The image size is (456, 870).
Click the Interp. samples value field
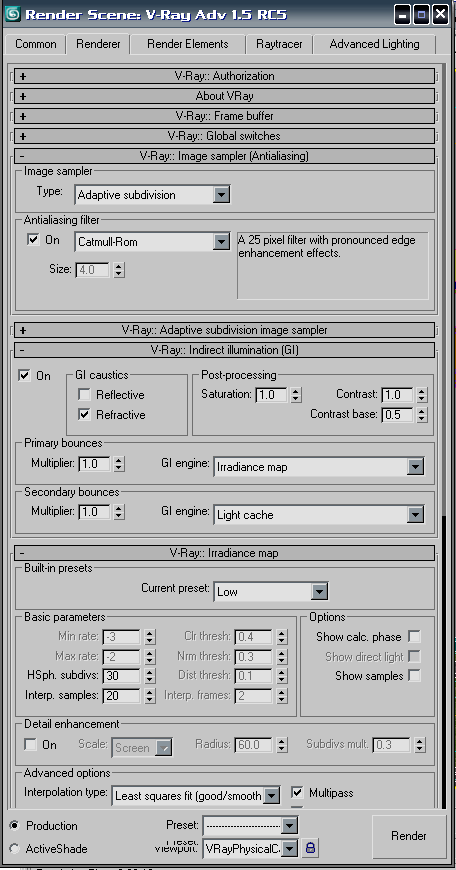[x=121, y=695]
